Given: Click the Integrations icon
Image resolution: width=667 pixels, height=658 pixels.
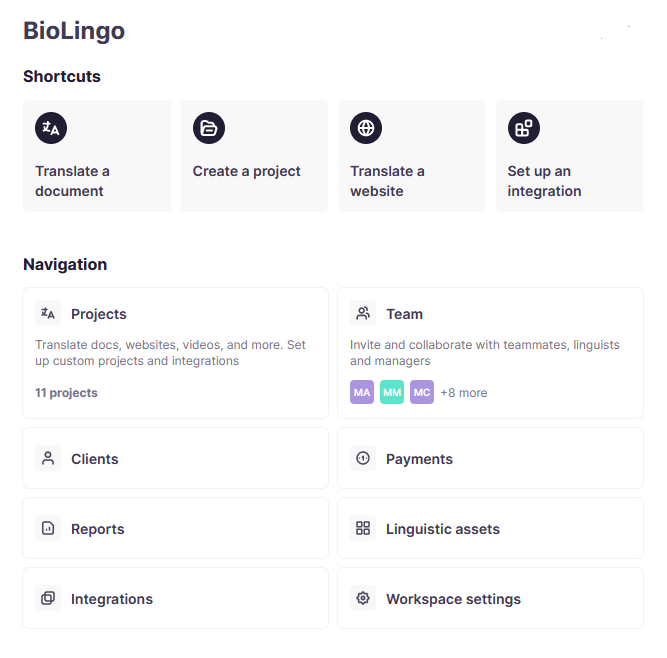Looking at the screenshot, I should (48, 599).
